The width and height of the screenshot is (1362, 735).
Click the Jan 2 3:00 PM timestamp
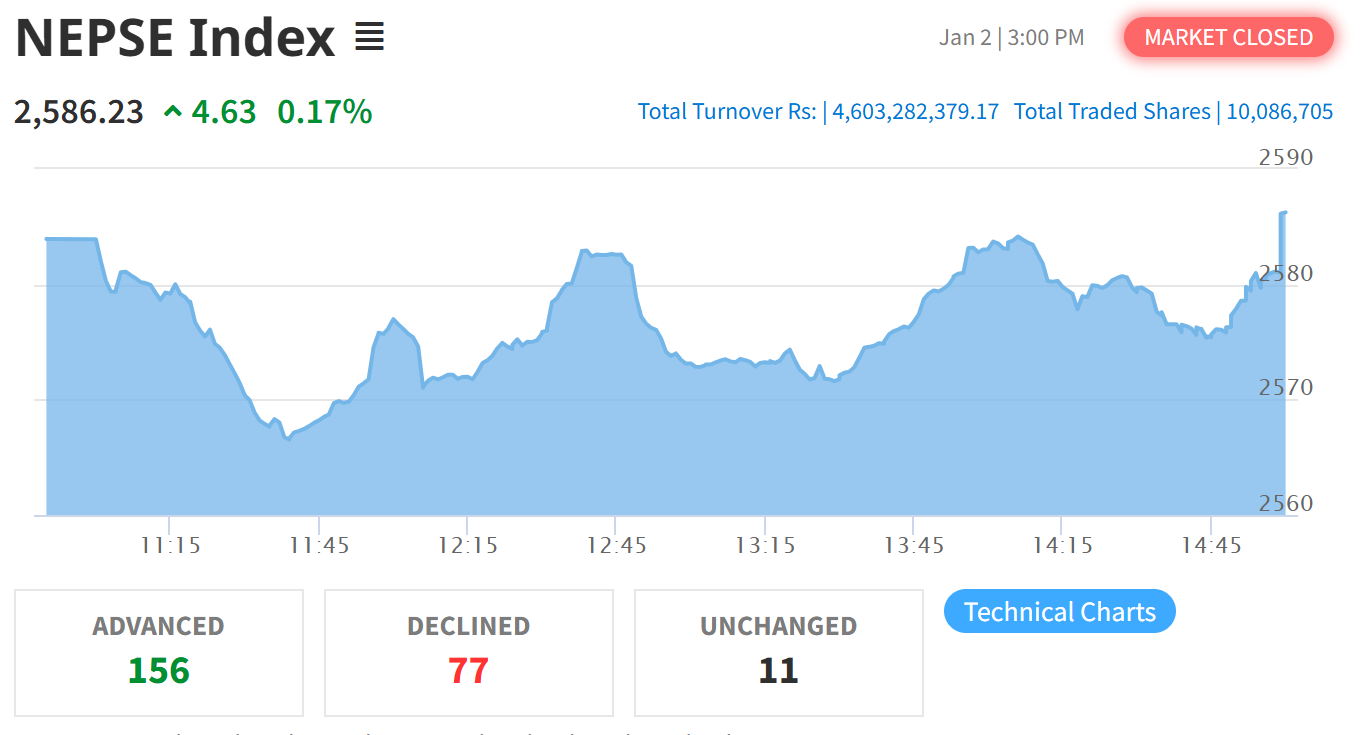[x=1011, y=38]
